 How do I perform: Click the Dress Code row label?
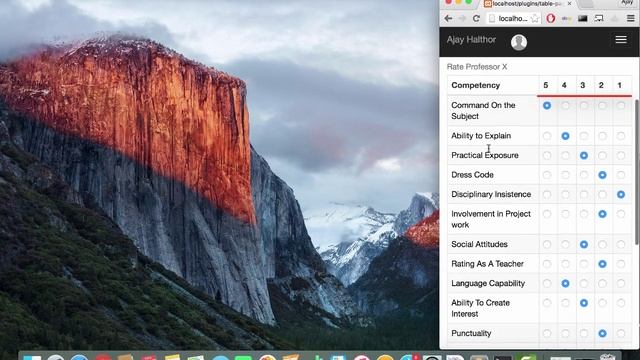click(472, 175)
